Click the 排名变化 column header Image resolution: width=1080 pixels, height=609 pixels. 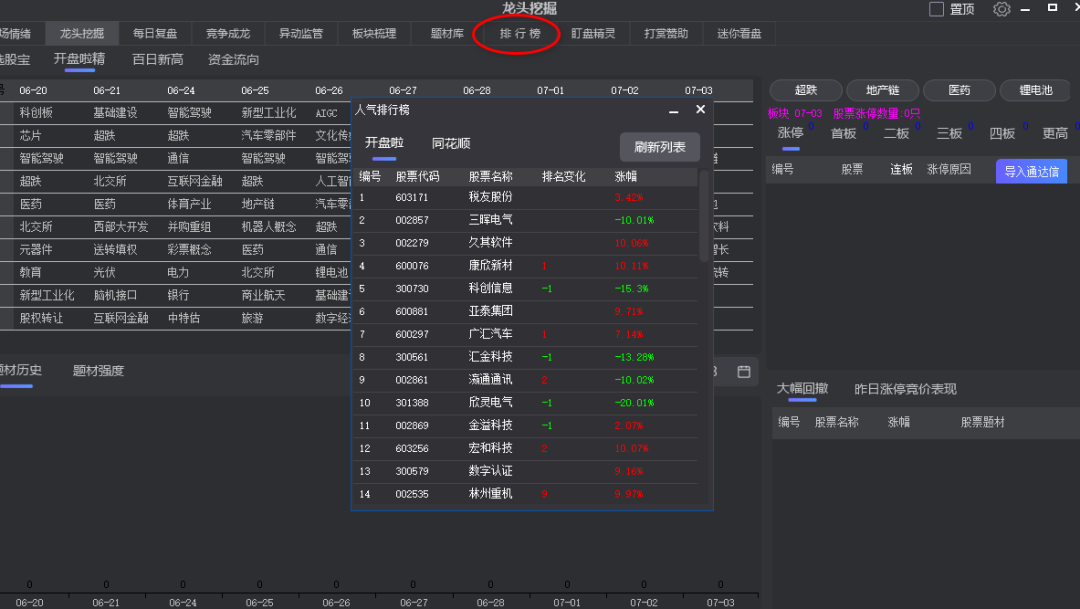tap(563, 176)
